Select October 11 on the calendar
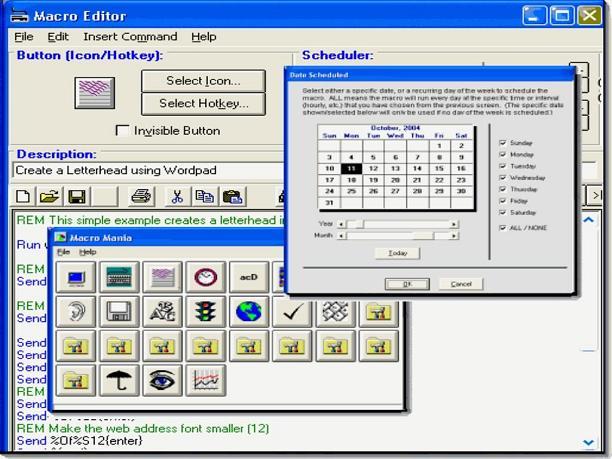This screenshot has width=612, height=459. (351, 169)
